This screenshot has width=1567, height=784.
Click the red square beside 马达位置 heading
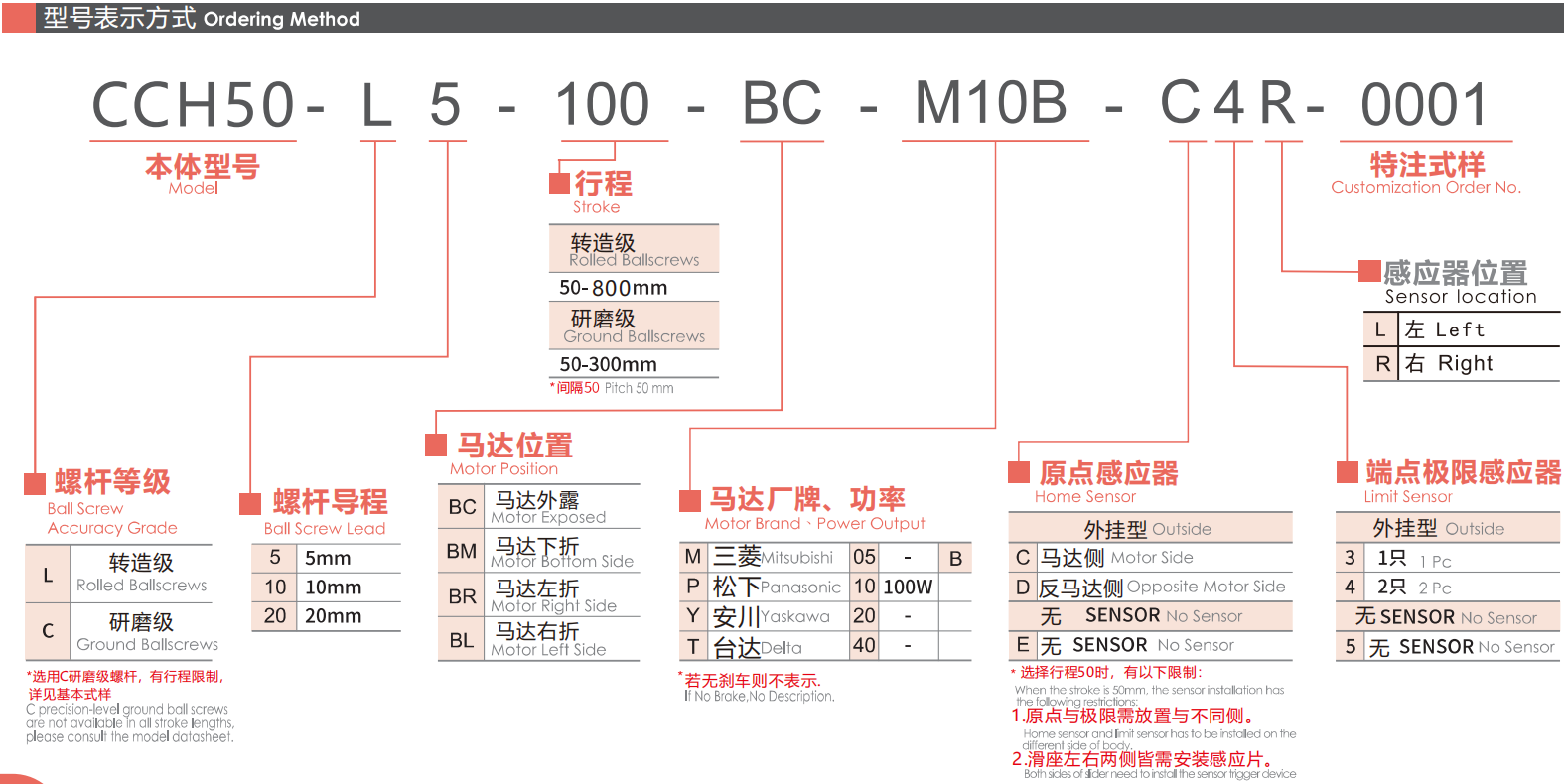tap(435, 444)
